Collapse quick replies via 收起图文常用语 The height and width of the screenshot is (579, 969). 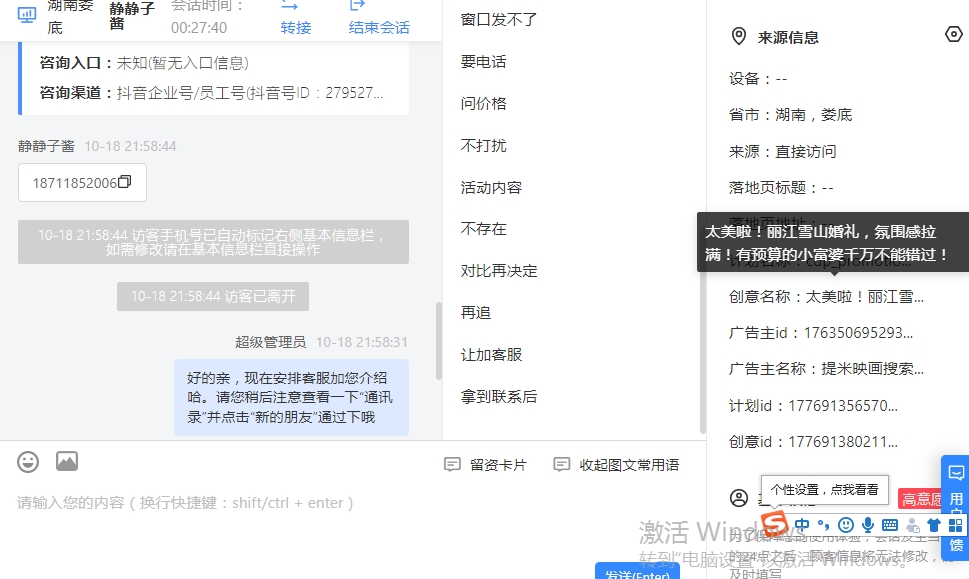coord(617,465)
